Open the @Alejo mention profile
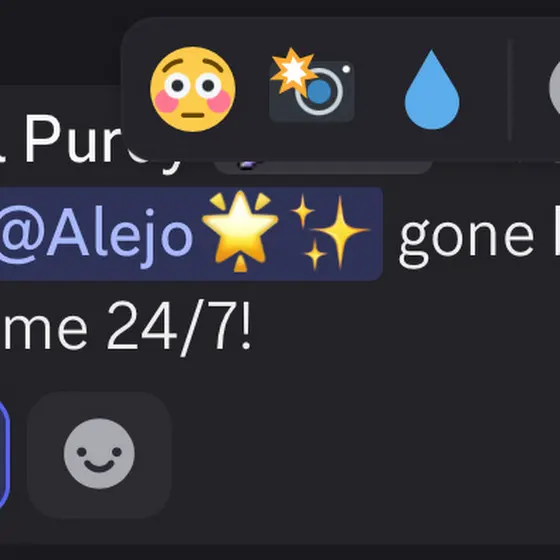Screen dimensions: 560x560 pyautogui.click(x=96, y=234)
